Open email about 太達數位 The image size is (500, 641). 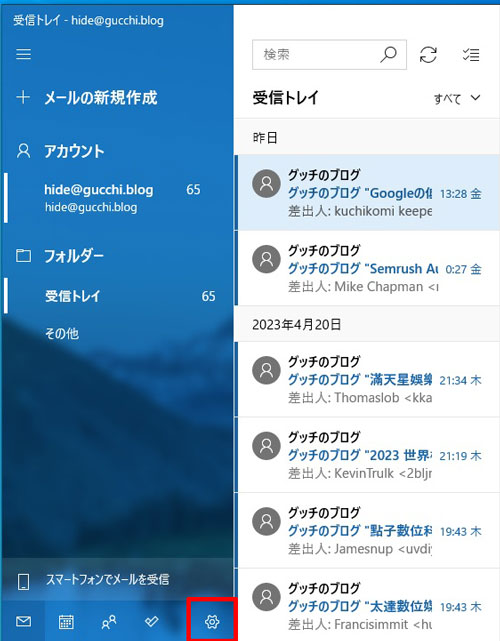click(368, 605)
